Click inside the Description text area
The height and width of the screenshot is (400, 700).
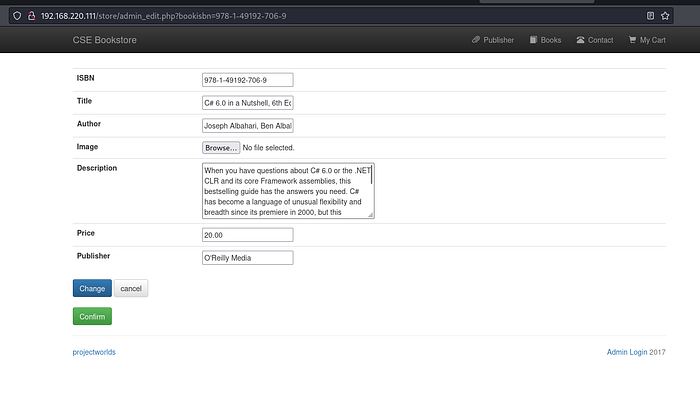point(285,190)
